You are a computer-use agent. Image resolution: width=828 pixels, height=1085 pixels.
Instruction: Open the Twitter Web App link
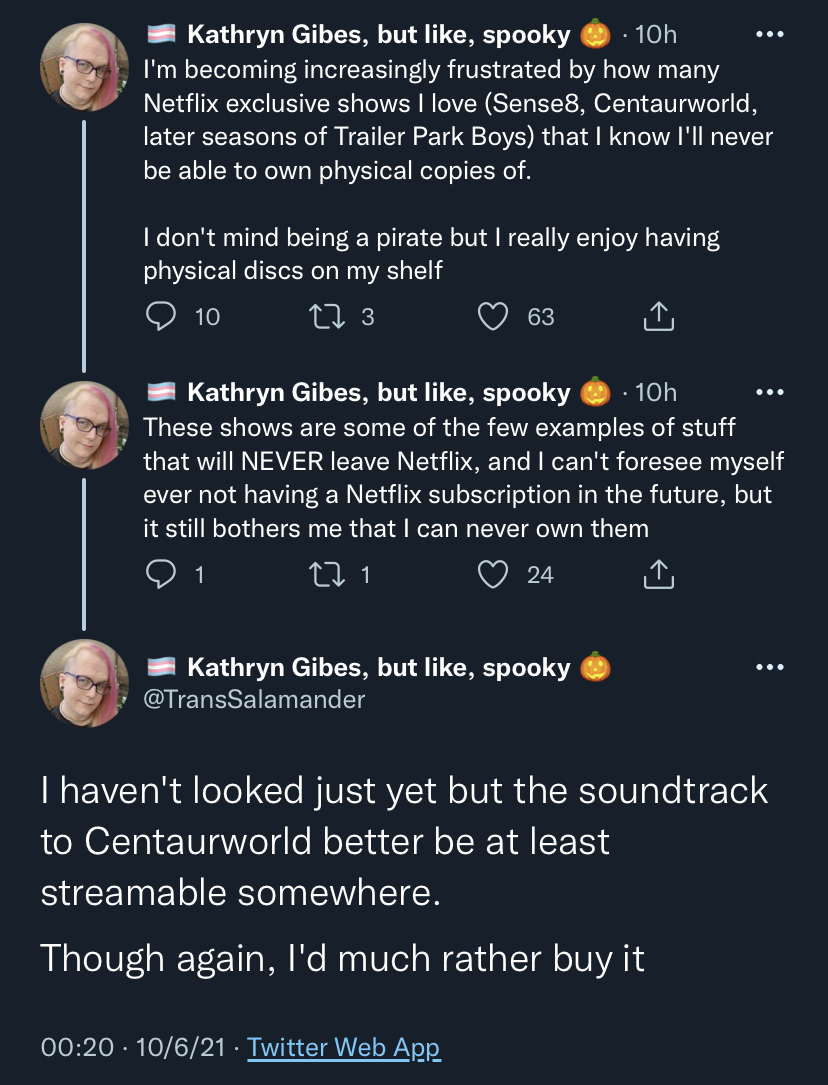coord(344,1047)
